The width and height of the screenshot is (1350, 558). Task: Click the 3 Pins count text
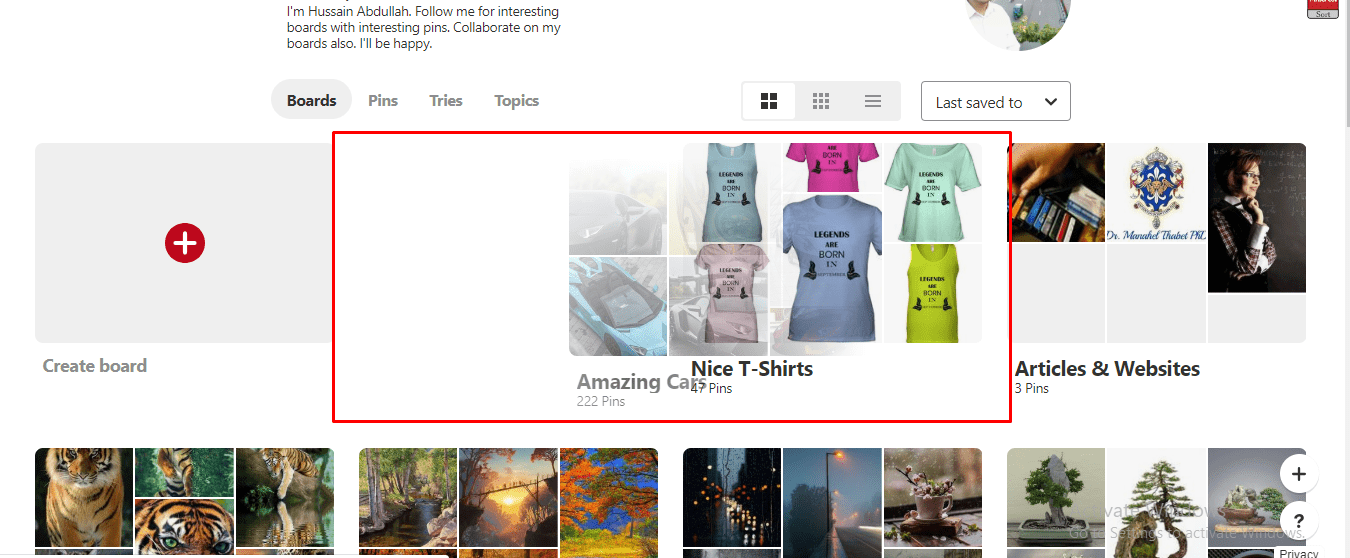(x=1032, y=388)
